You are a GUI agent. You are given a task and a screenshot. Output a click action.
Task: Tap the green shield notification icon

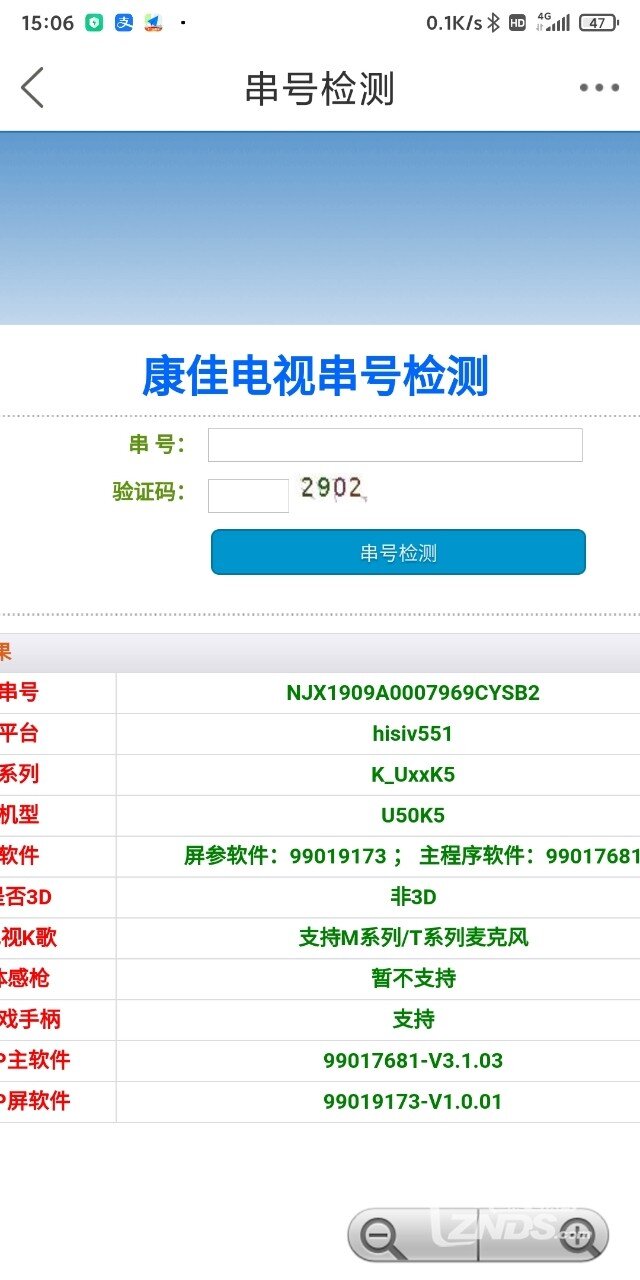(94, 23)
